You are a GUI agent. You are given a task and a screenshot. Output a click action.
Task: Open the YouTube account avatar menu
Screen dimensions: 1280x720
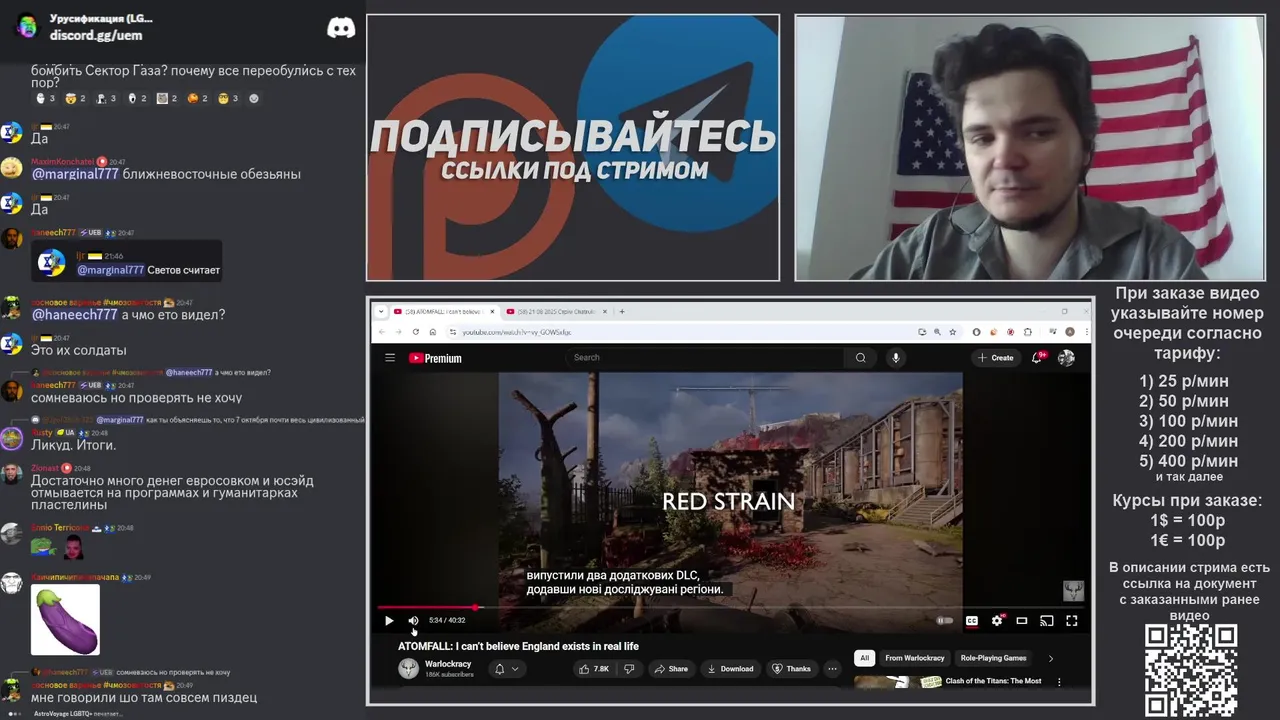click(x=1067, y=358)
